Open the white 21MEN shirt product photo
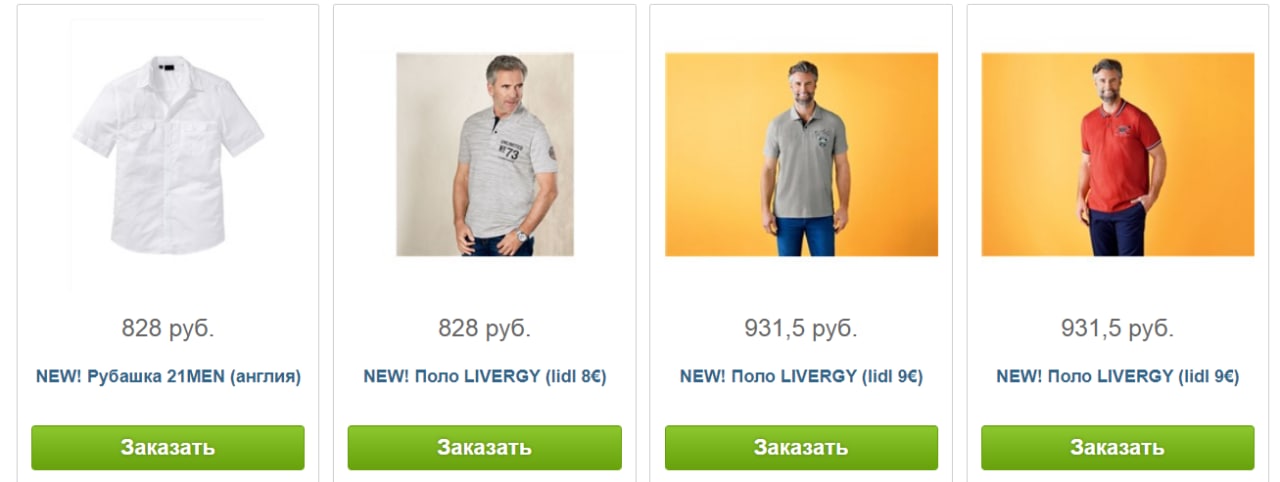 click(x=168, y=155)
